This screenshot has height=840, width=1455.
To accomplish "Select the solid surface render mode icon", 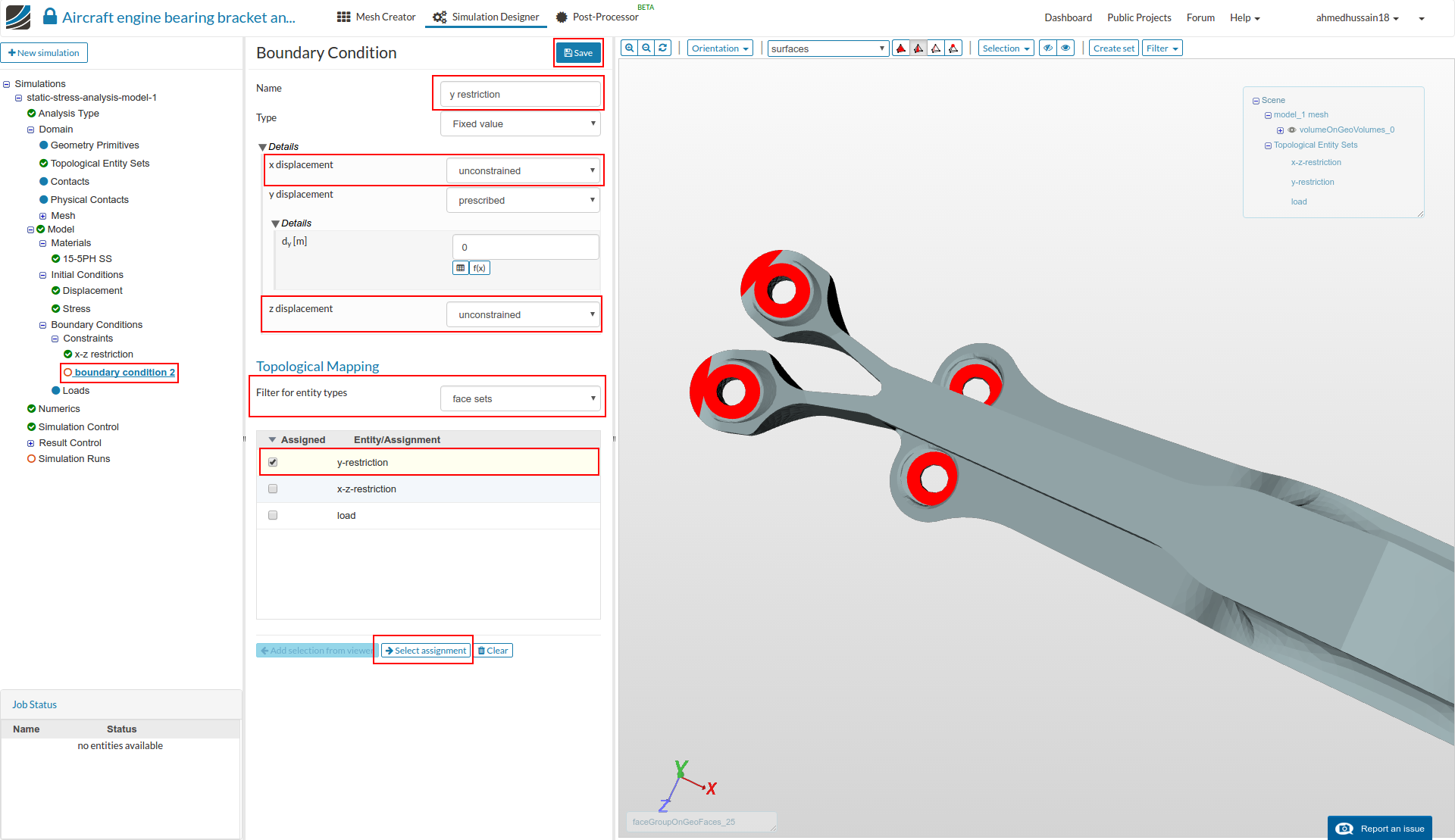I will [901, 48].
